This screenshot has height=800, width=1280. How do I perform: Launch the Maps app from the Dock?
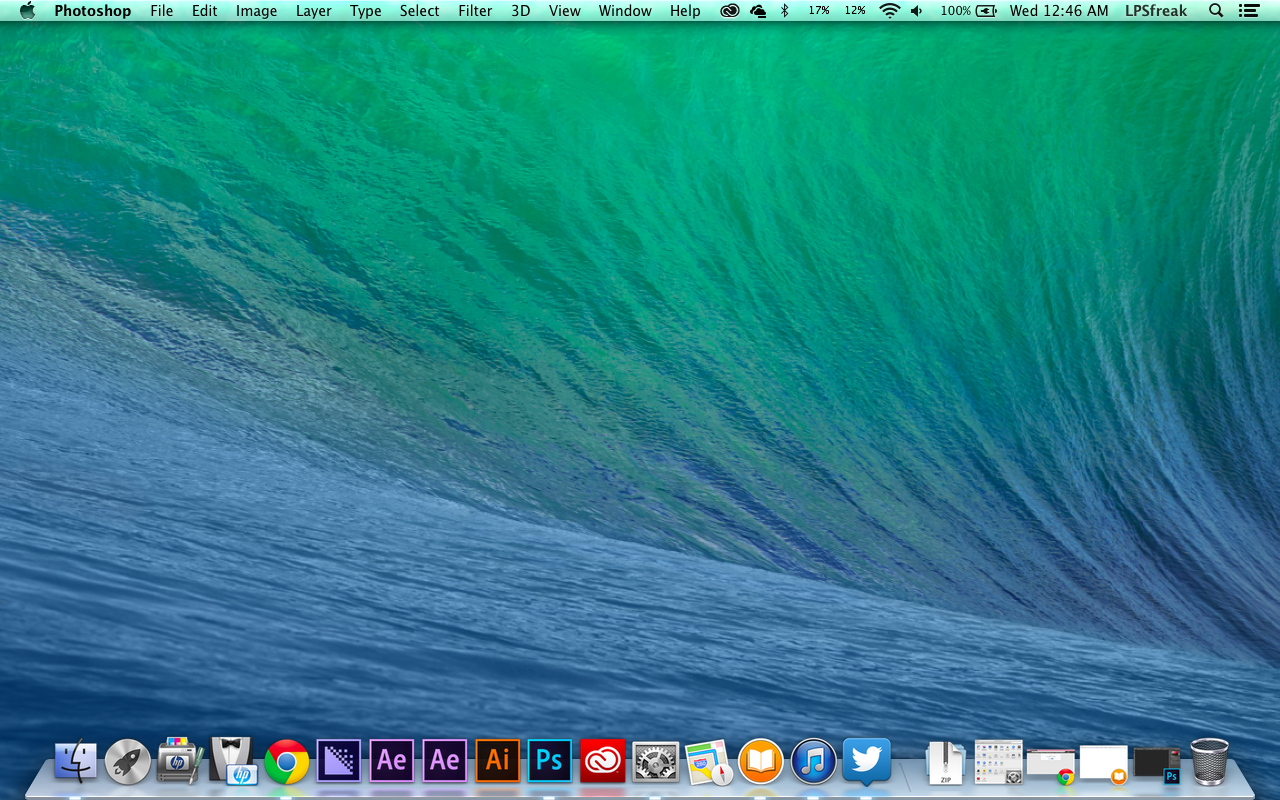pos(709,762)
